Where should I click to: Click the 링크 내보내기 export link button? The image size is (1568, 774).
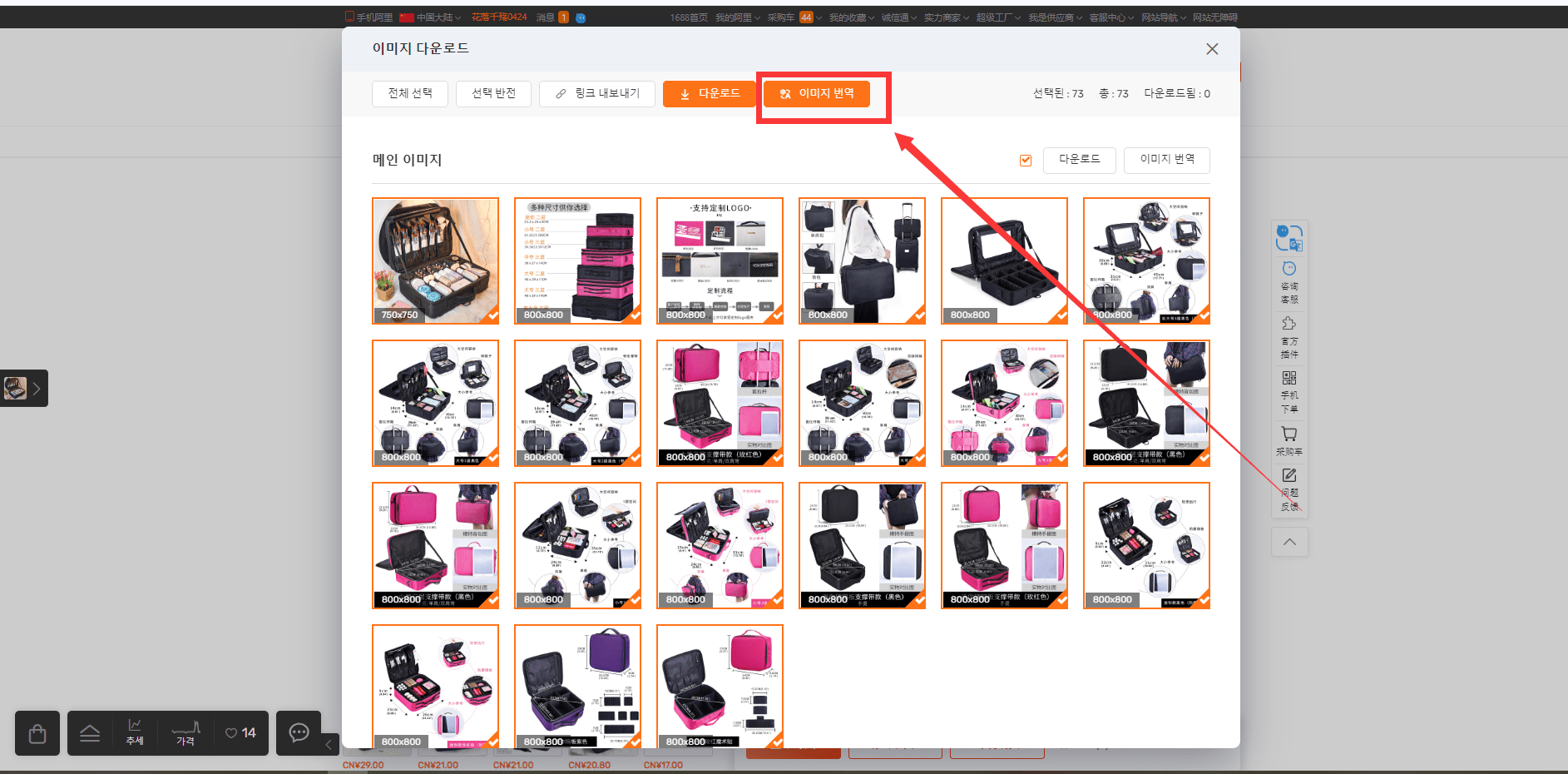coord(597,93)
